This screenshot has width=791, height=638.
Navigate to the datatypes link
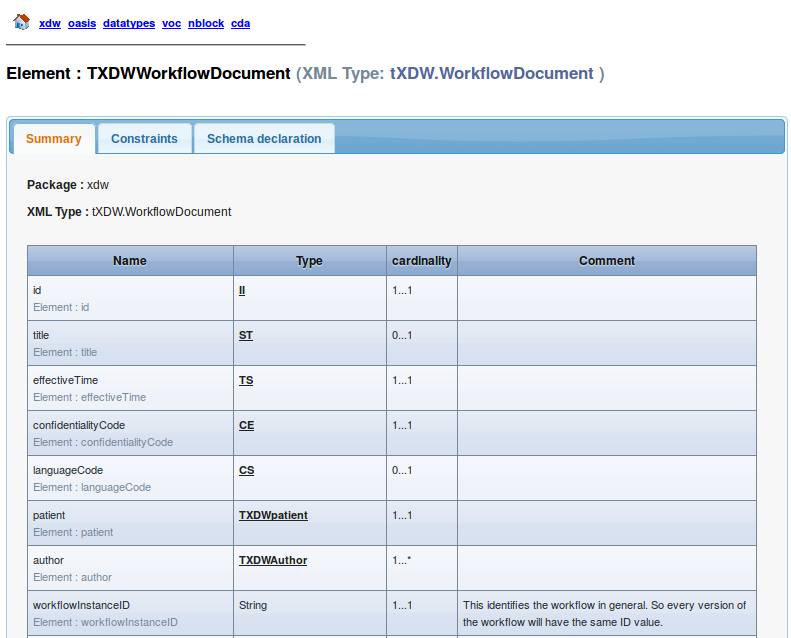tap(129, 23)
